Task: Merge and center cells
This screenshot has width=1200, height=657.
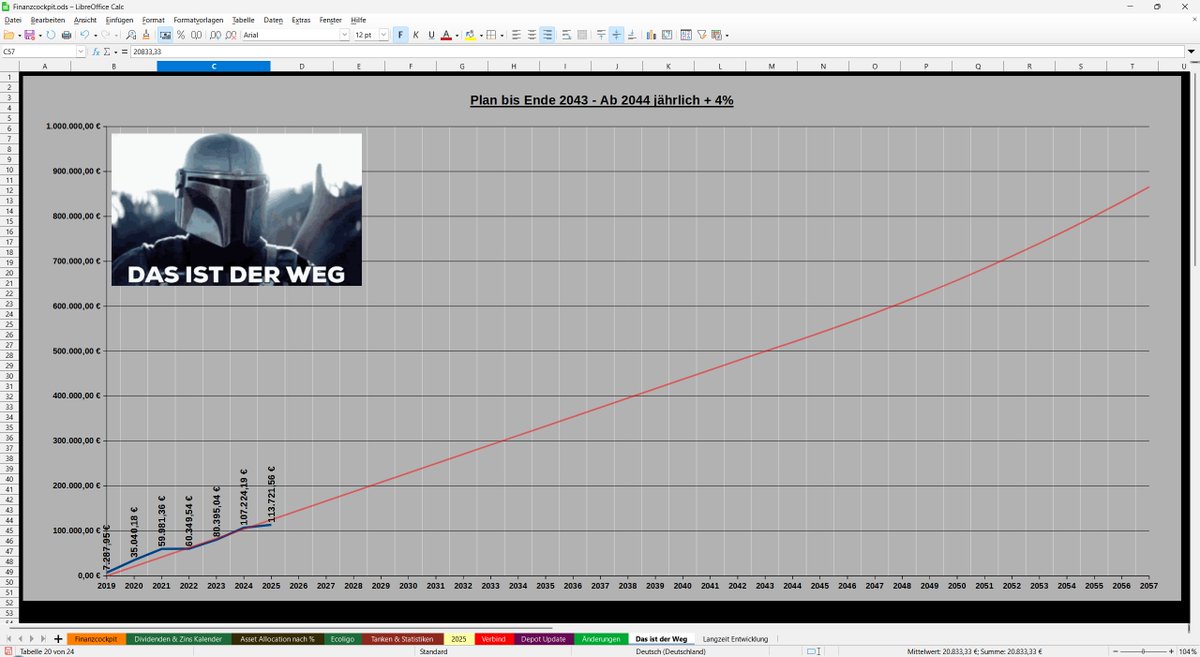Action: [x=582, y=35]
